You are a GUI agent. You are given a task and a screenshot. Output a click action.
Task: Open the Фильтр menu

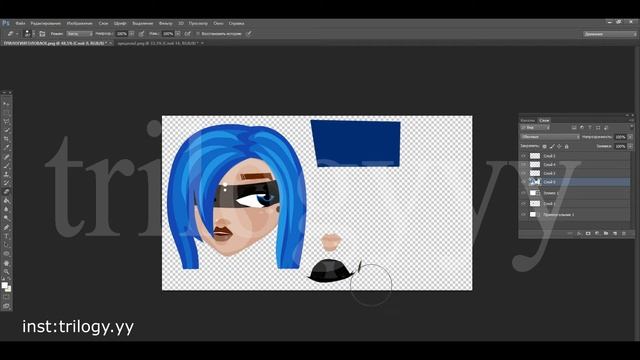pyautogui.click(x=165, y=24)
